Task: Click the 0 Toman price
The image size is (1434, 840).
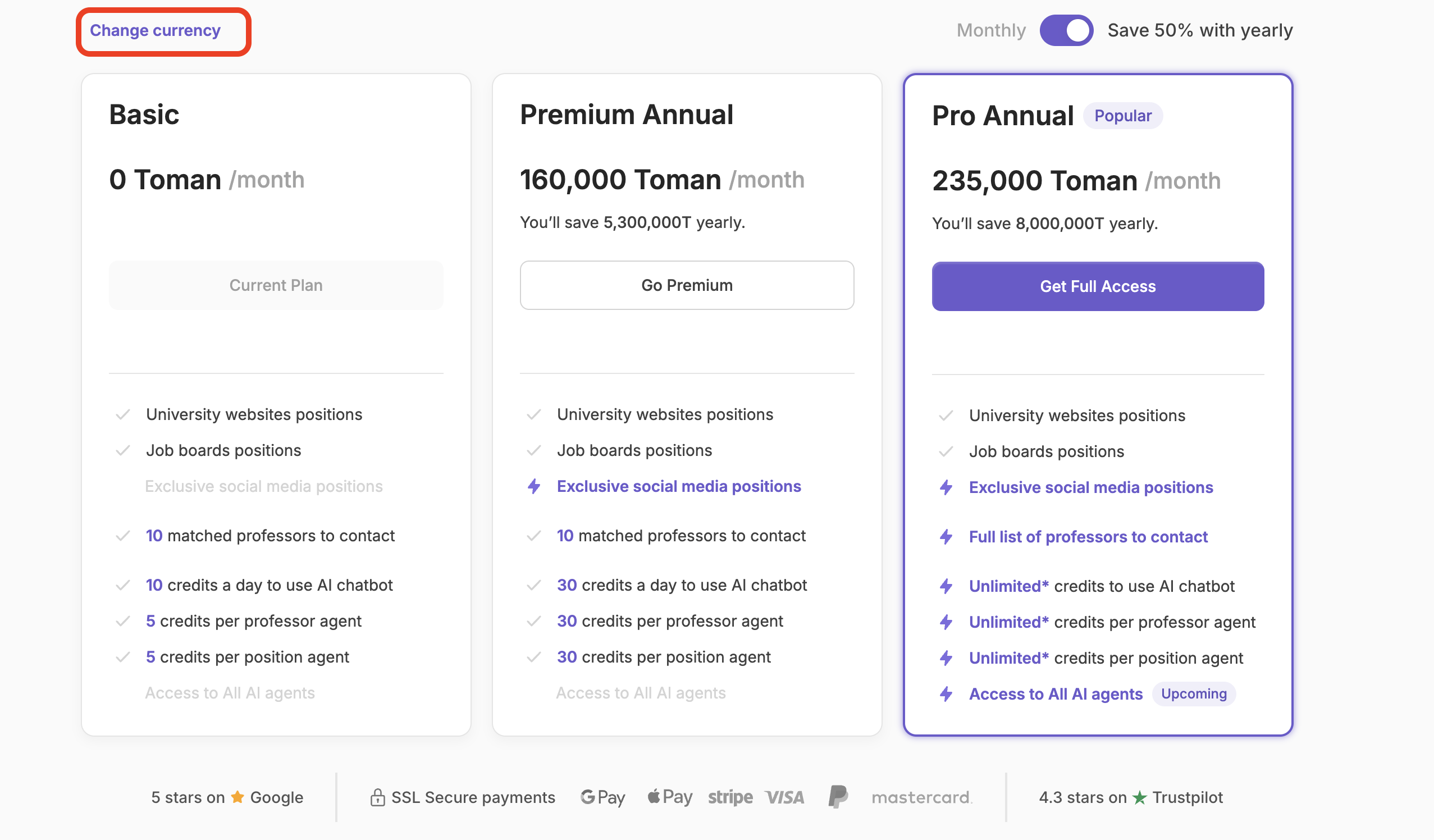Action: click(x=165, y=180)
